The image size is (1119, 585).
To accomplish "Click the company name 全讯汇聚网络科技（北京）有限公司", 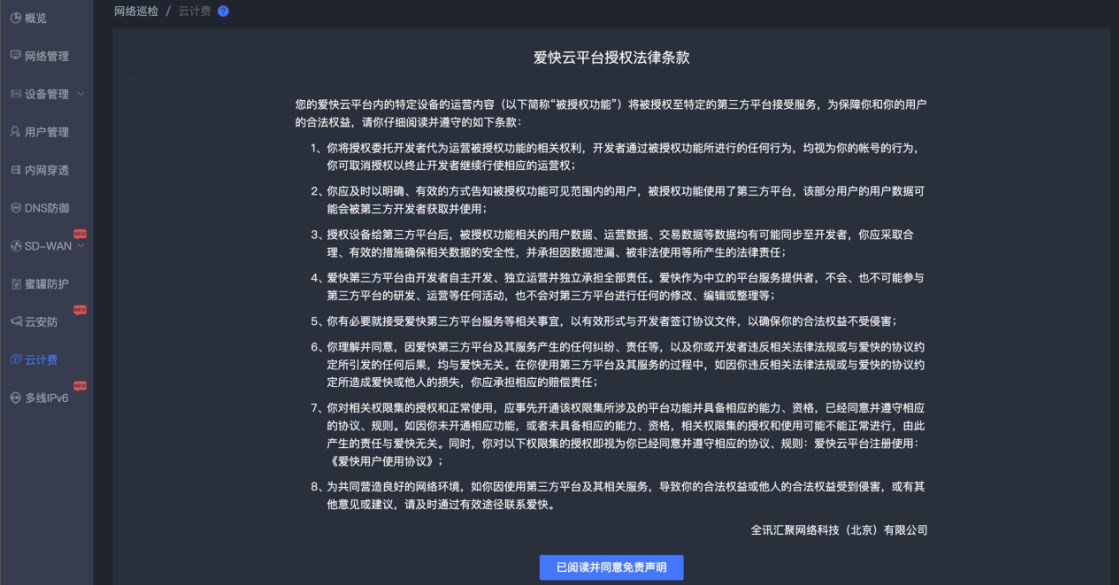I will tap(839, 530).
